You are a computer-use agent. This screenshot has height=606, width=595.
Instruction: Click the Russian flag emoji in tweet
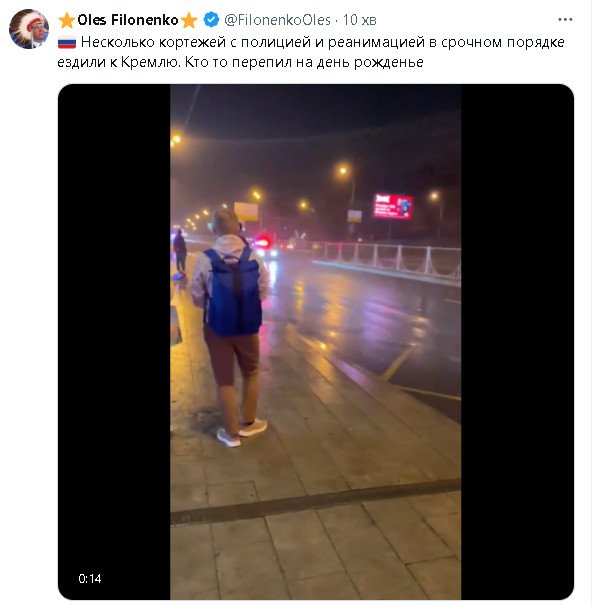(67, 43)
